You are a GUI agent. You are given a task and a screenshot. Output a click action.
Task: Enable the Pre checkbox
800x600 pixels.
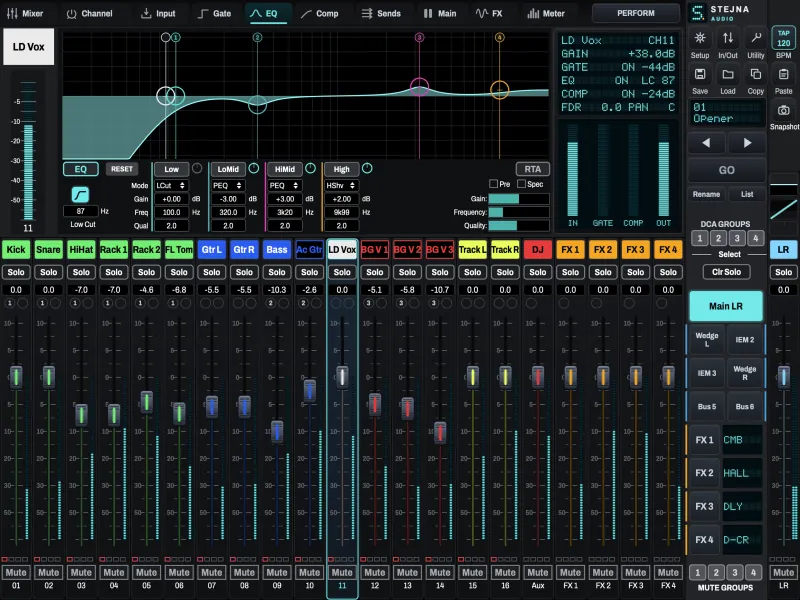coord(493,184)
